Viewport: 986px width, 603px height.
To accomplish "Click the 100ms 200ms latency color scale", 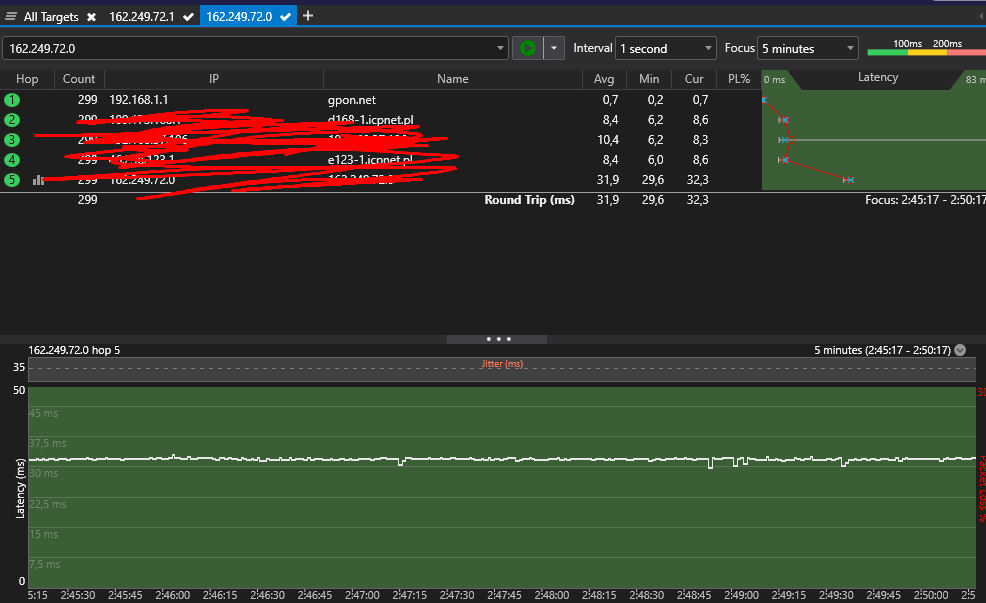I will 925,48.
